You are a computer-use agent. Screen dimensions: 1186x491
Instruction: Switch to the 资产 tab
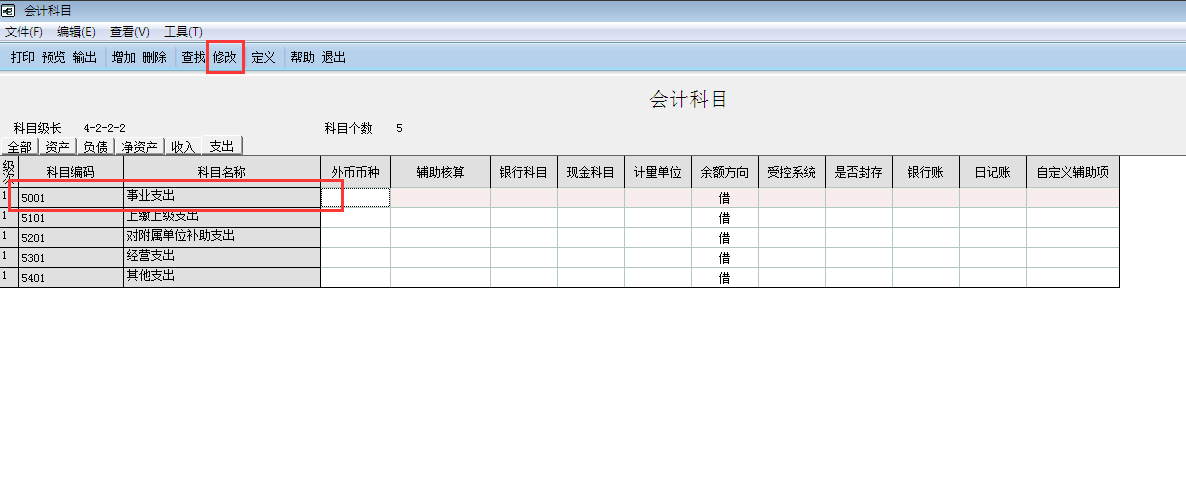tap(58, 147)
